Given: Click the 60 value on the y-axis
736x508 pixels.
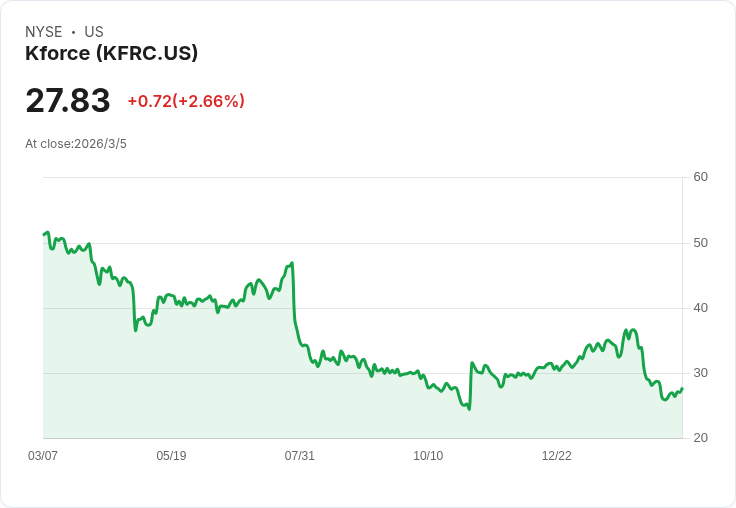Looking at the screenshot, I should 700,177.
